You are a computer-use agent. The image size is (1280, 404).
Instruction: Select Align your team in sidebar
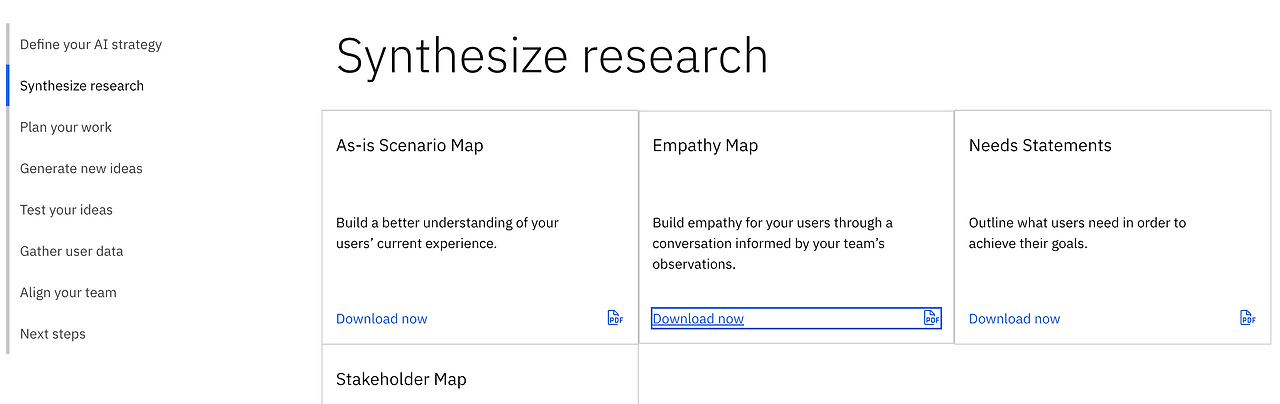pos(68,293)
